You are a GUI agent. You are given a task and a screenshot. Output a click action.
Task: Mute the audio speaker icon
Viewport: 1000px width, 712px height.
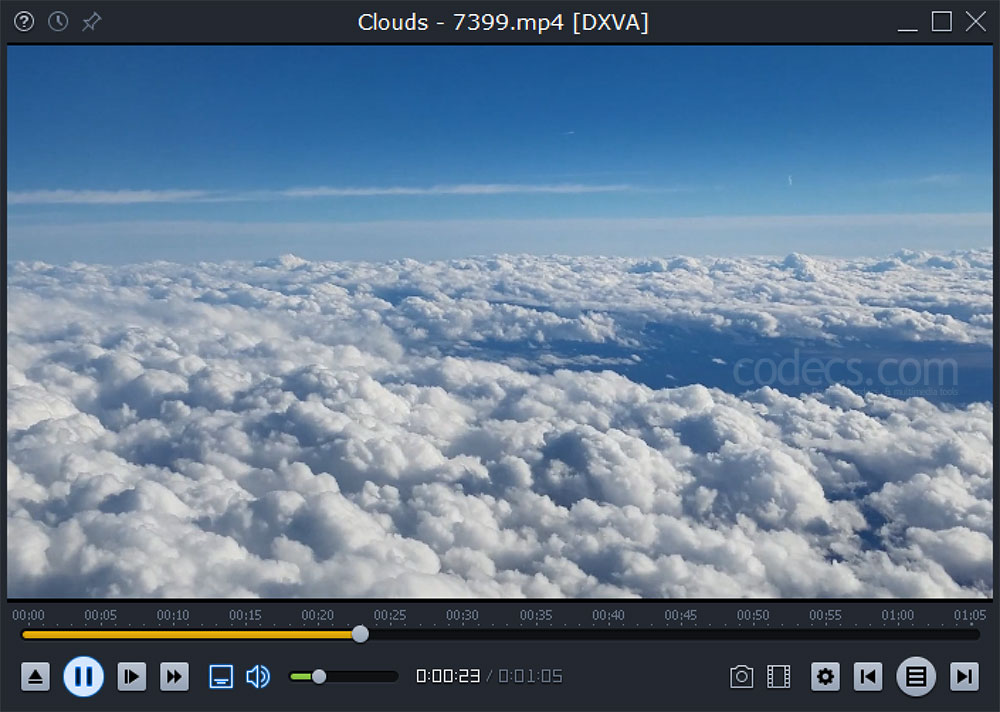258,676
